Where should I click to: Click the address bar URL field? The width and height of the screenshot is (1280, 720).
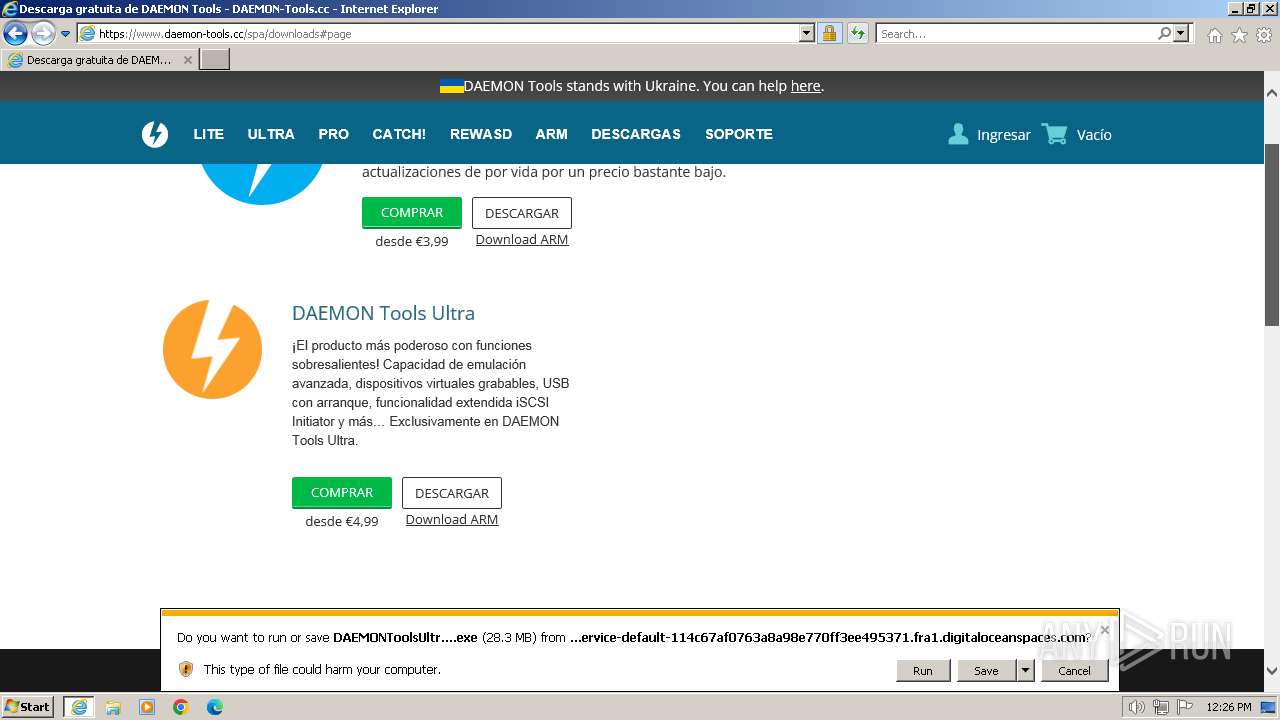pyautogui.click(x=438, y=34)
